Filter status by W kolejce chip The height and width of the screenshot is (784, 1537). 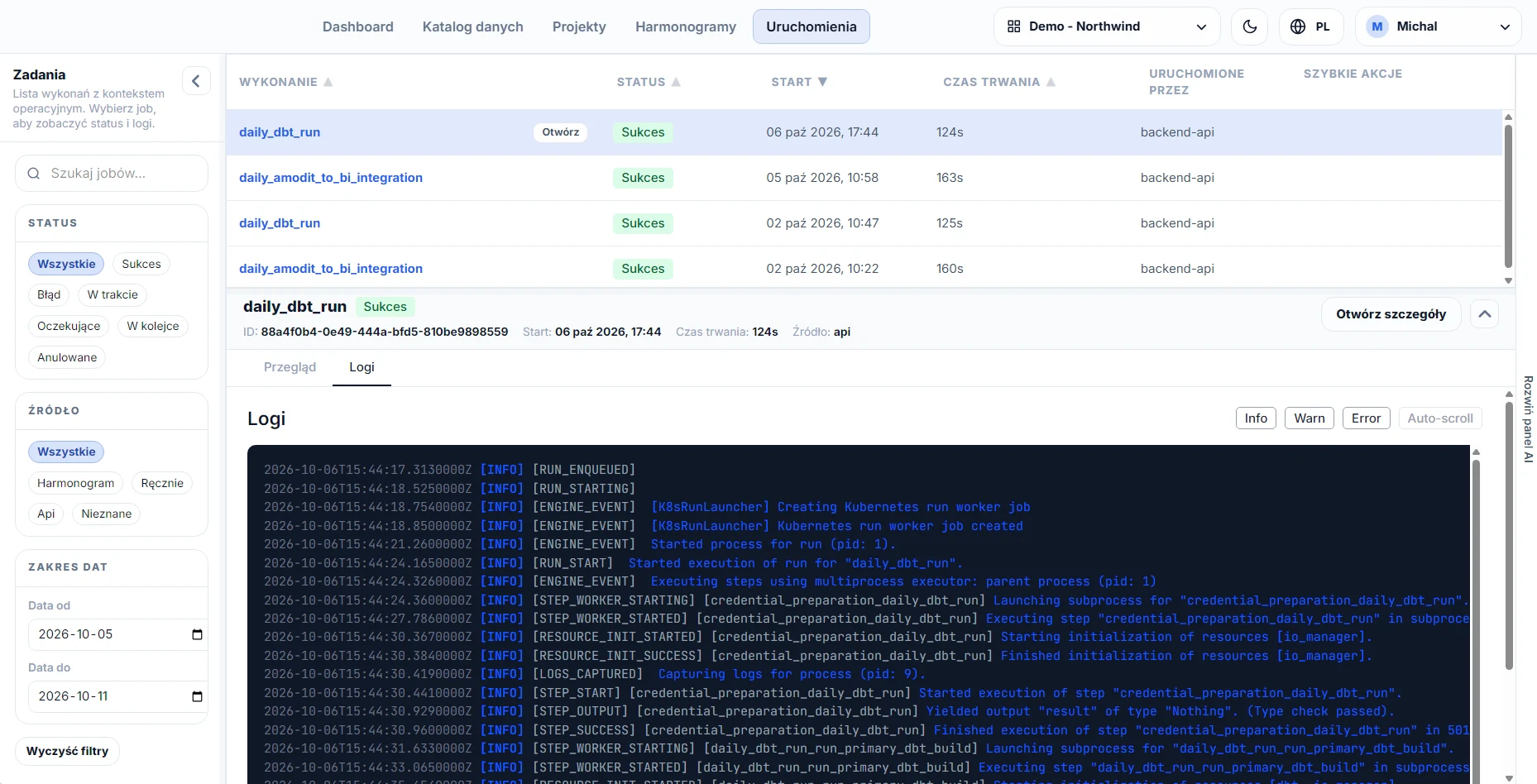(153, 326)
